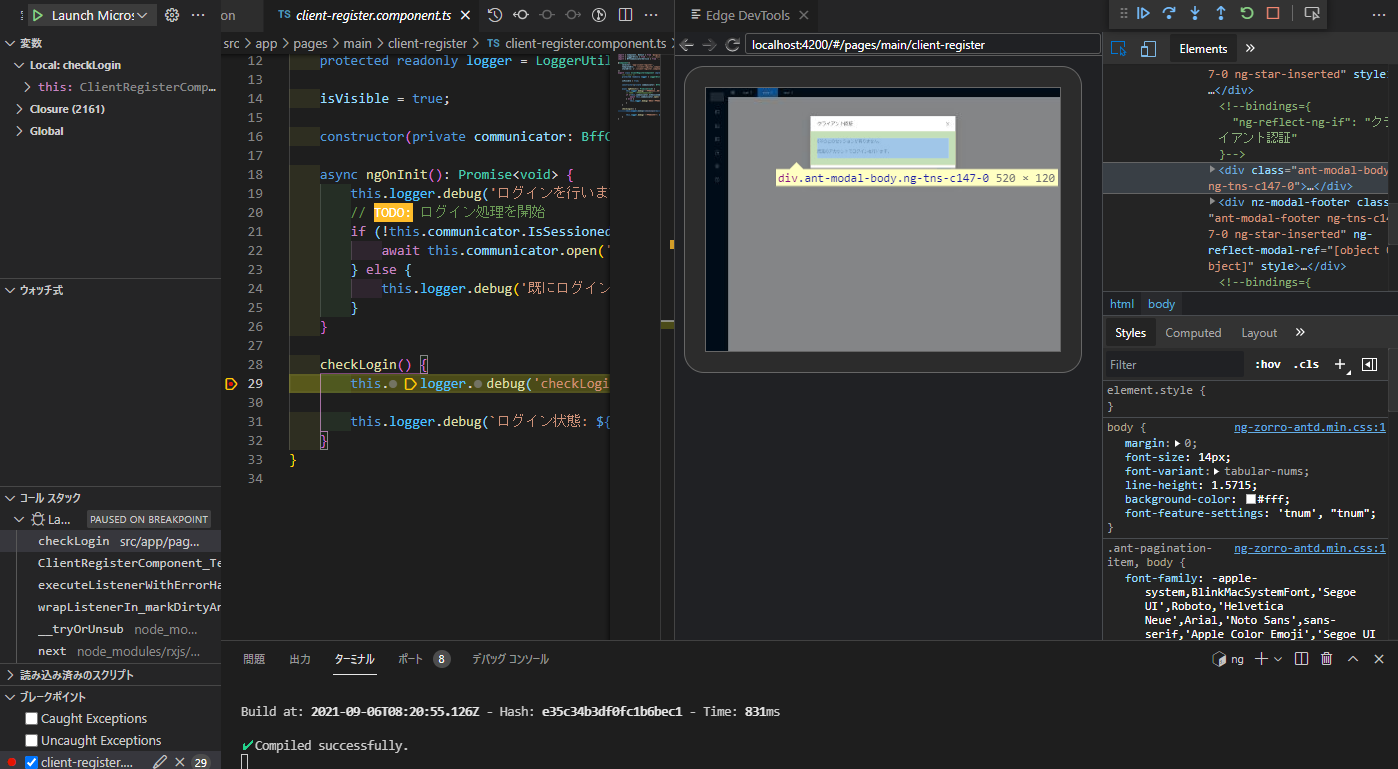The width and height of the screenshot is (1398, 769).
Task: Click the localhost:4200 address bar
Action: pos(920,44)
